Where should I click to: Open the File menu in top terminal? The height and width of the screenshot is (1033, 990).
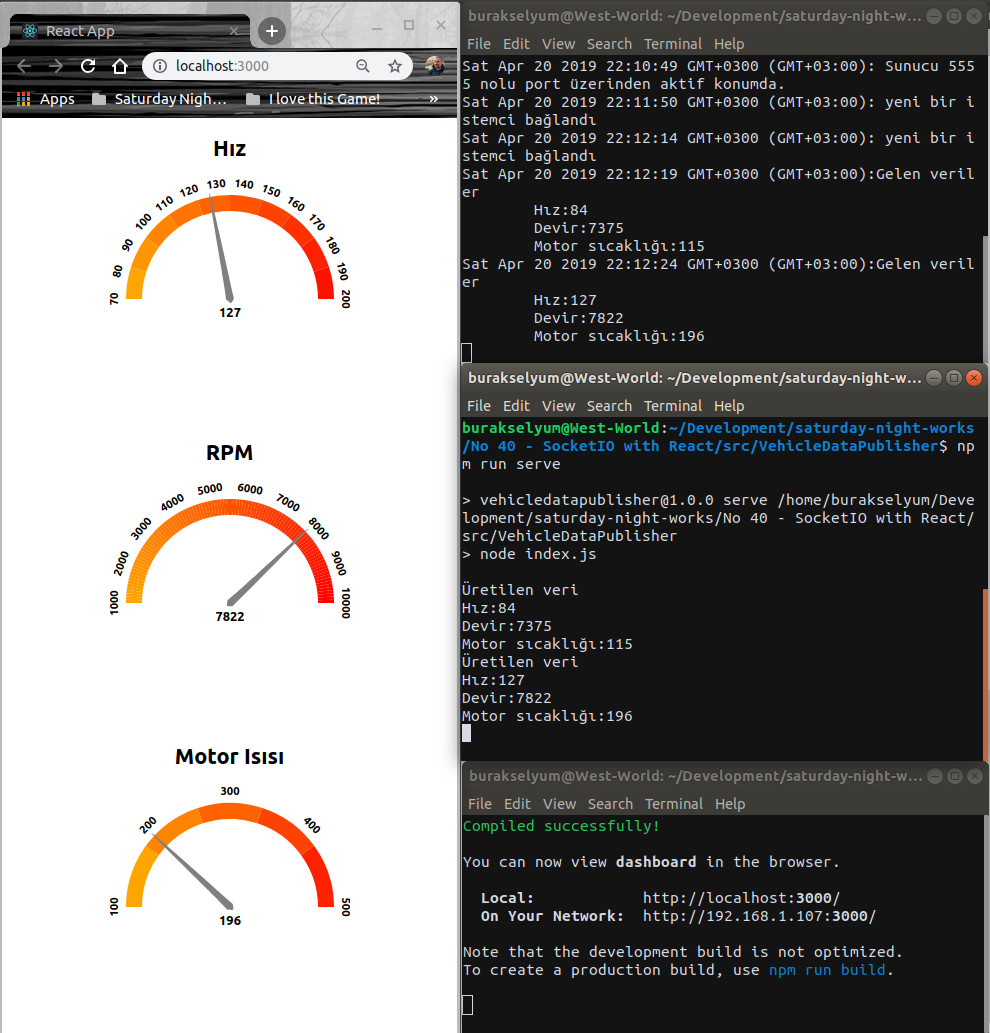tap(479, 44)
